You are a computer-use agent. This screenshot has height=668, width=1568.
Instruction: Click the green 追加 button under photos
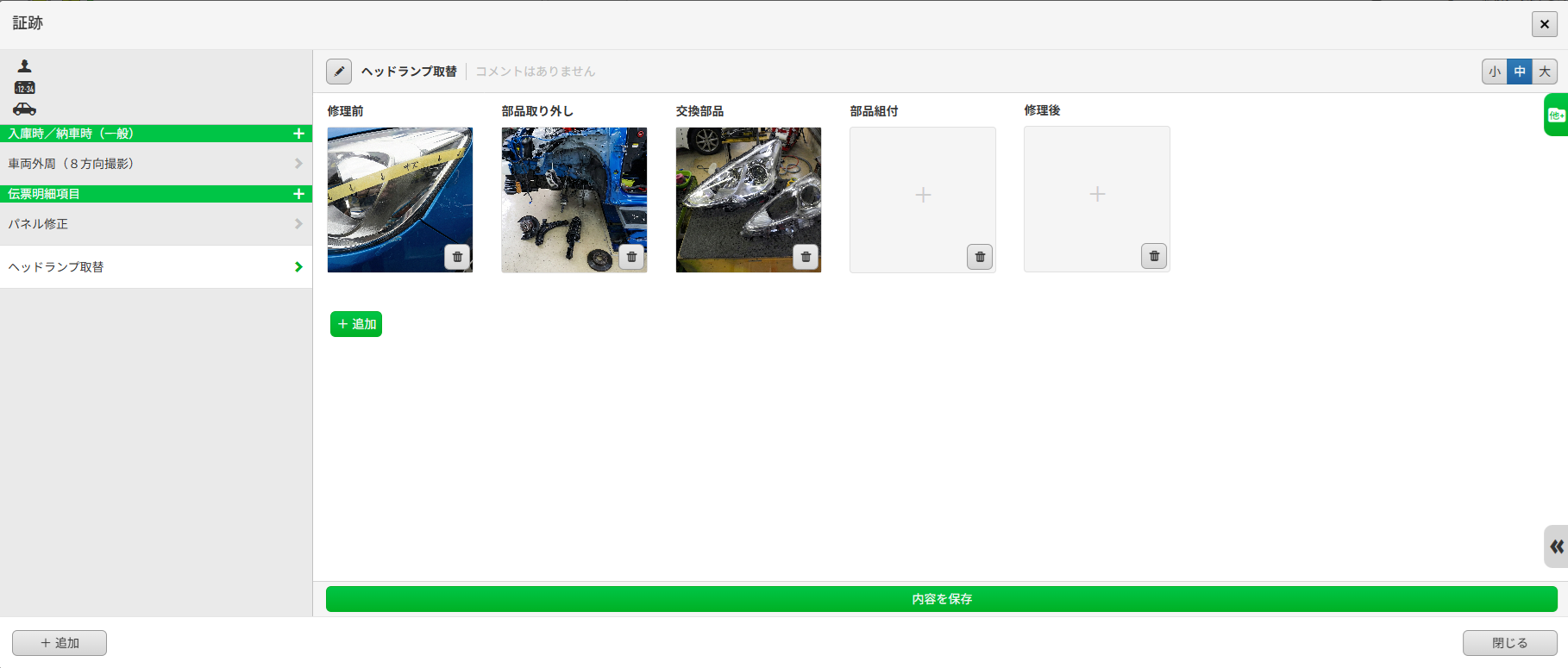click(x=356, y=324)
